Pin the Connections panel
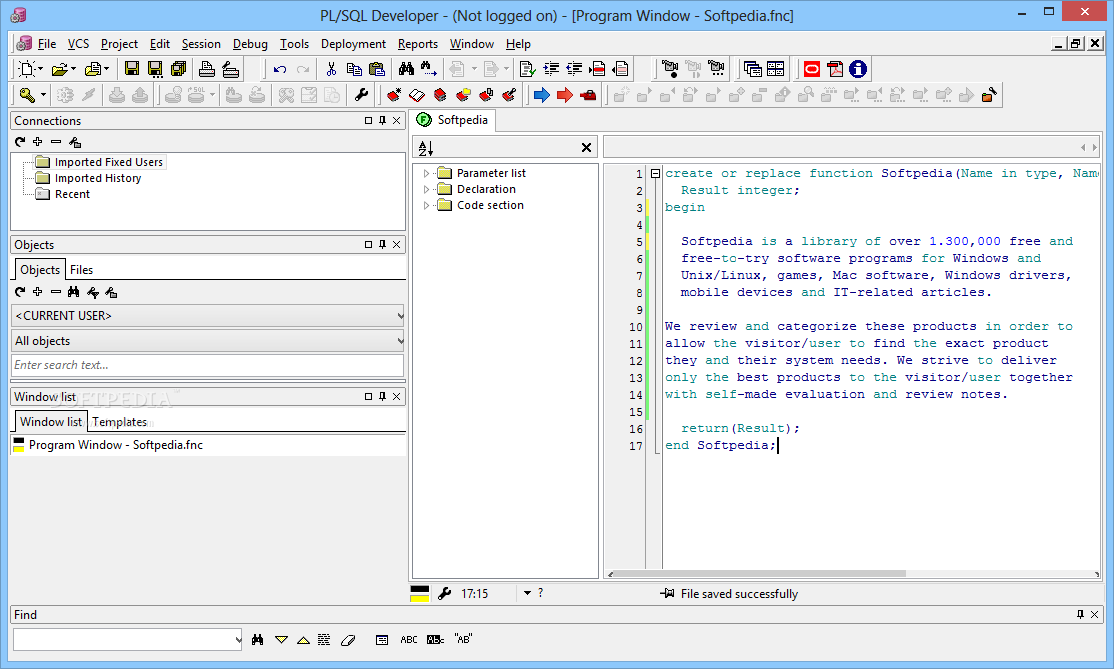The height and width of the screenshot is (669, 1114). 381,120
